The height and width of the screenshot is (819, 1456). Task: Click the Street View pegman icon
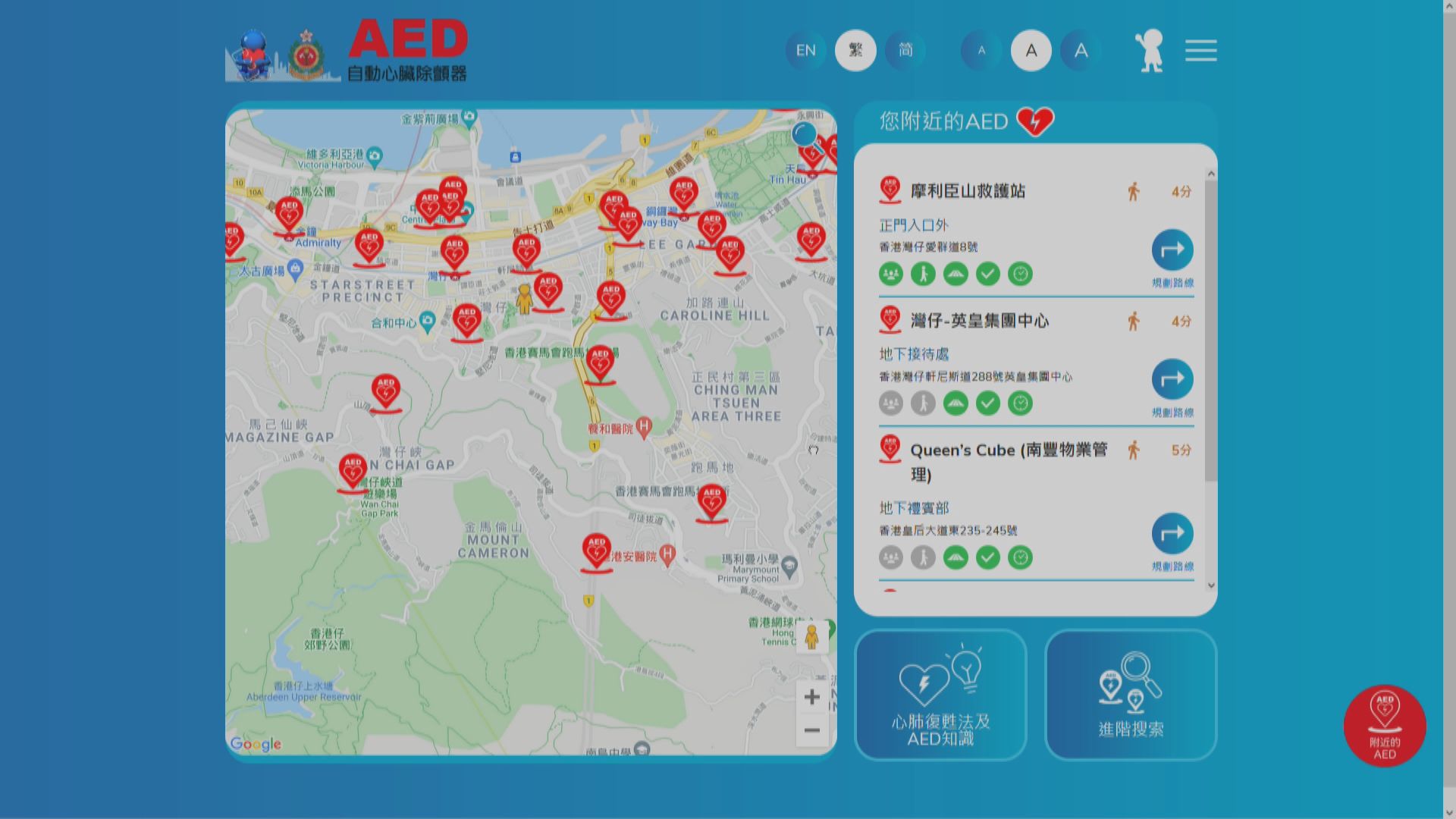tap(811, 637)
